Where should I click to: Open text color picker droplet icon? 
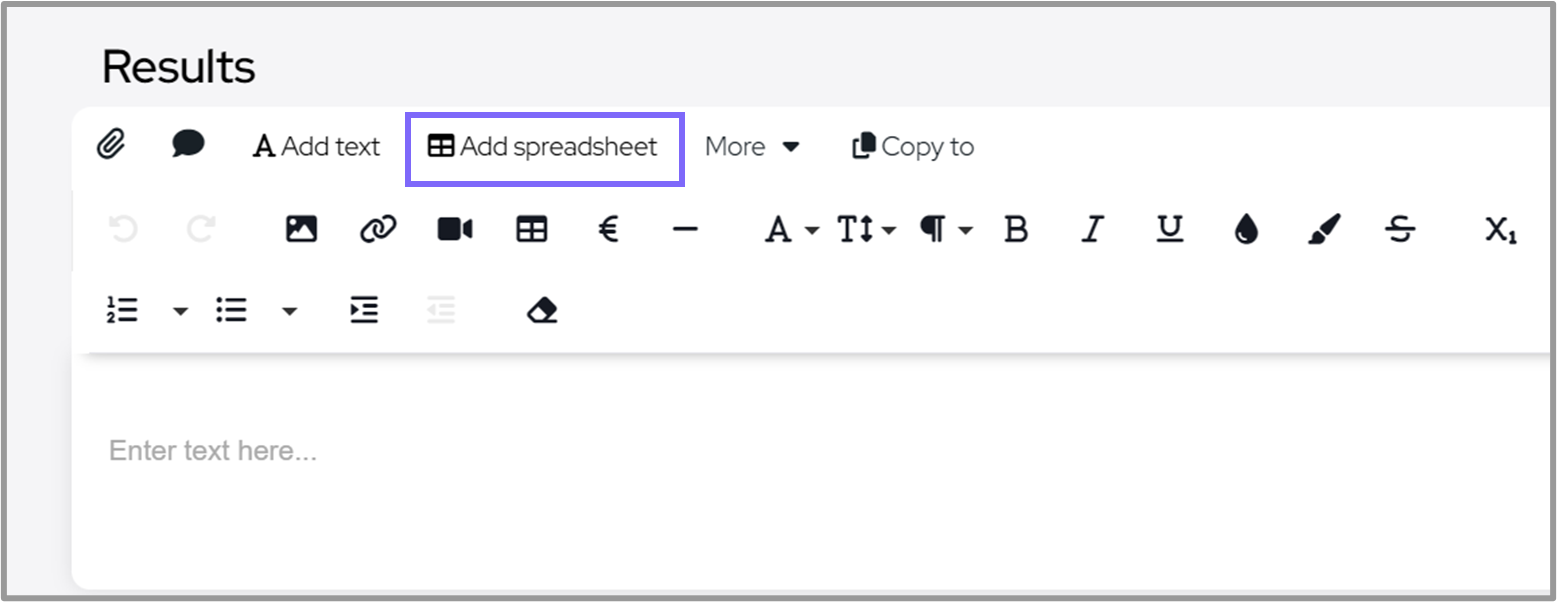coord(1246,230)
